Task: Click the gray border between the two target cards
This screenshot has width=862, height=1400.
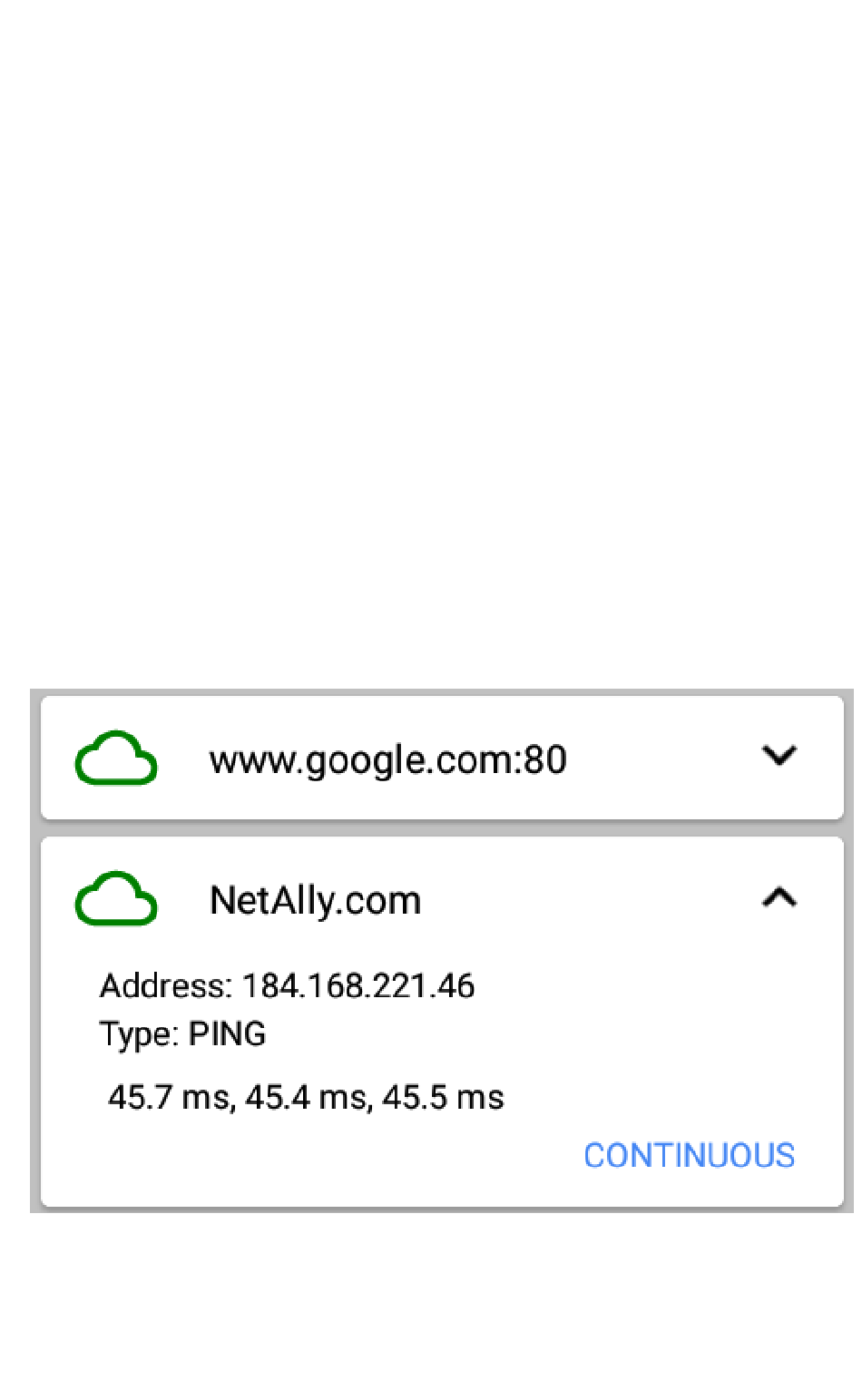Action: click(442, 827)
